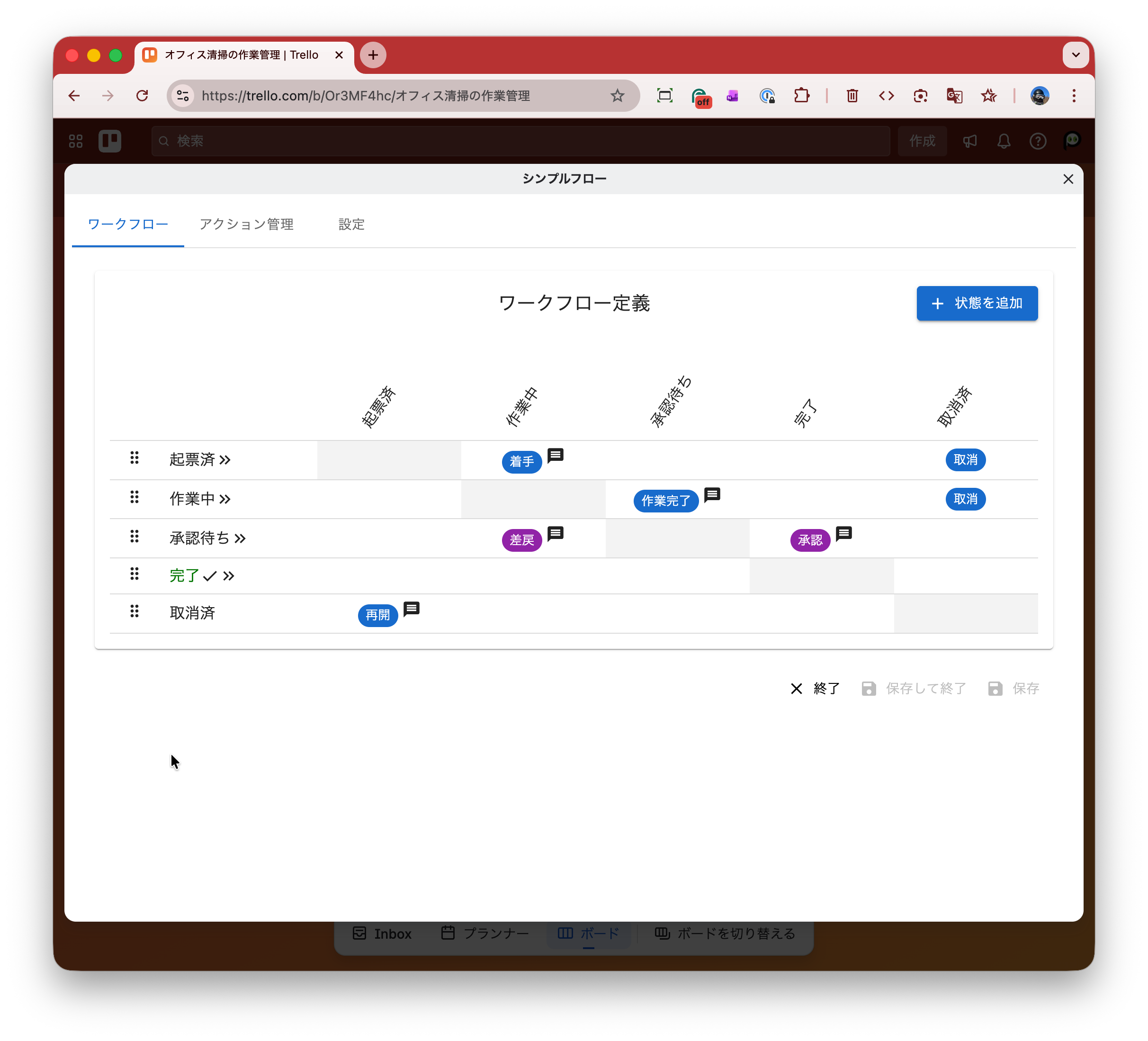Screen dimensions: 1148x1041
Task: Click comment icon beside 作業完了 chip
Action: click(712, 494)
